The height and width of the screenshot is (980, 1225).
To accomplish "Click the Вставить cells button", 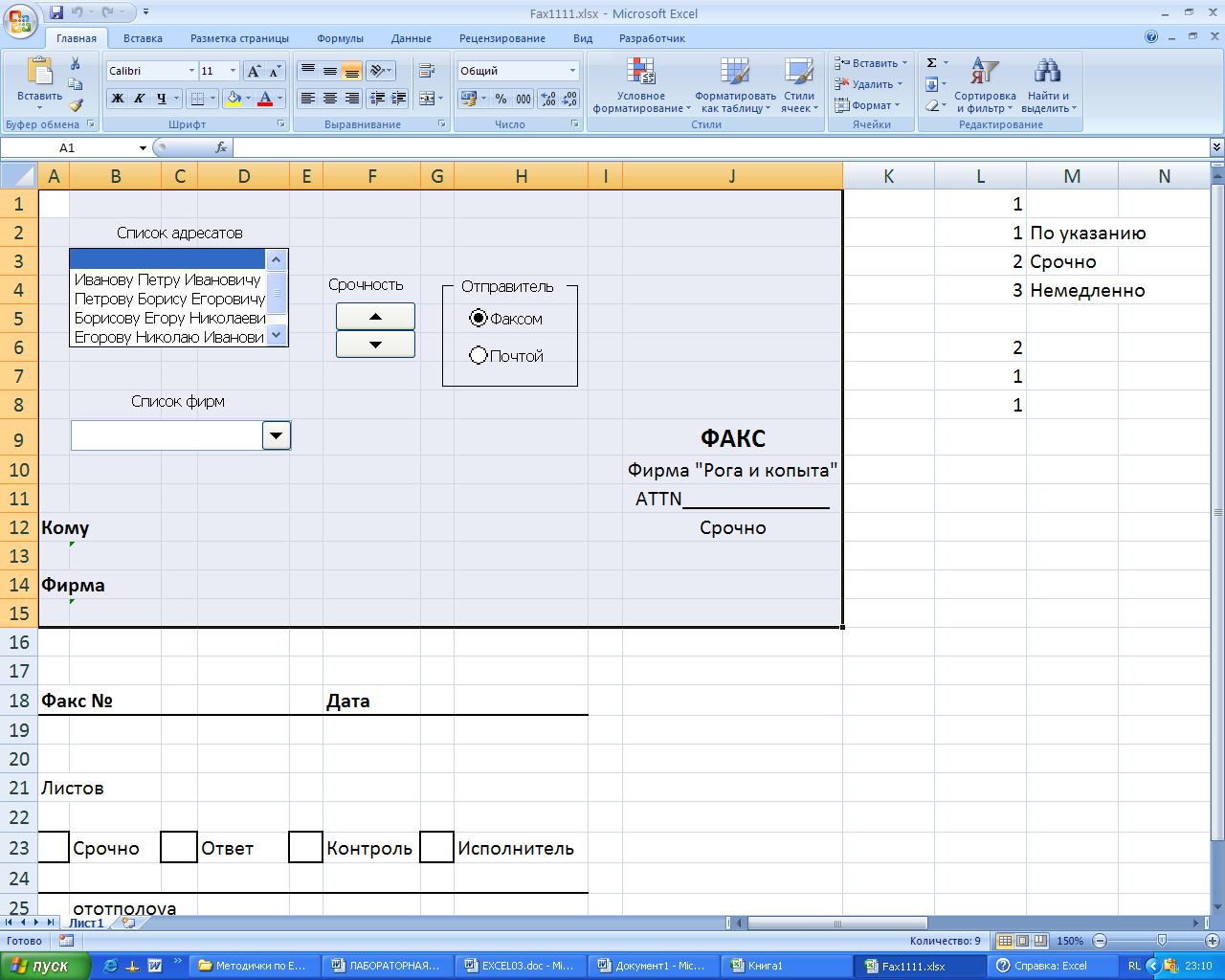I will (x=870, y=63).
